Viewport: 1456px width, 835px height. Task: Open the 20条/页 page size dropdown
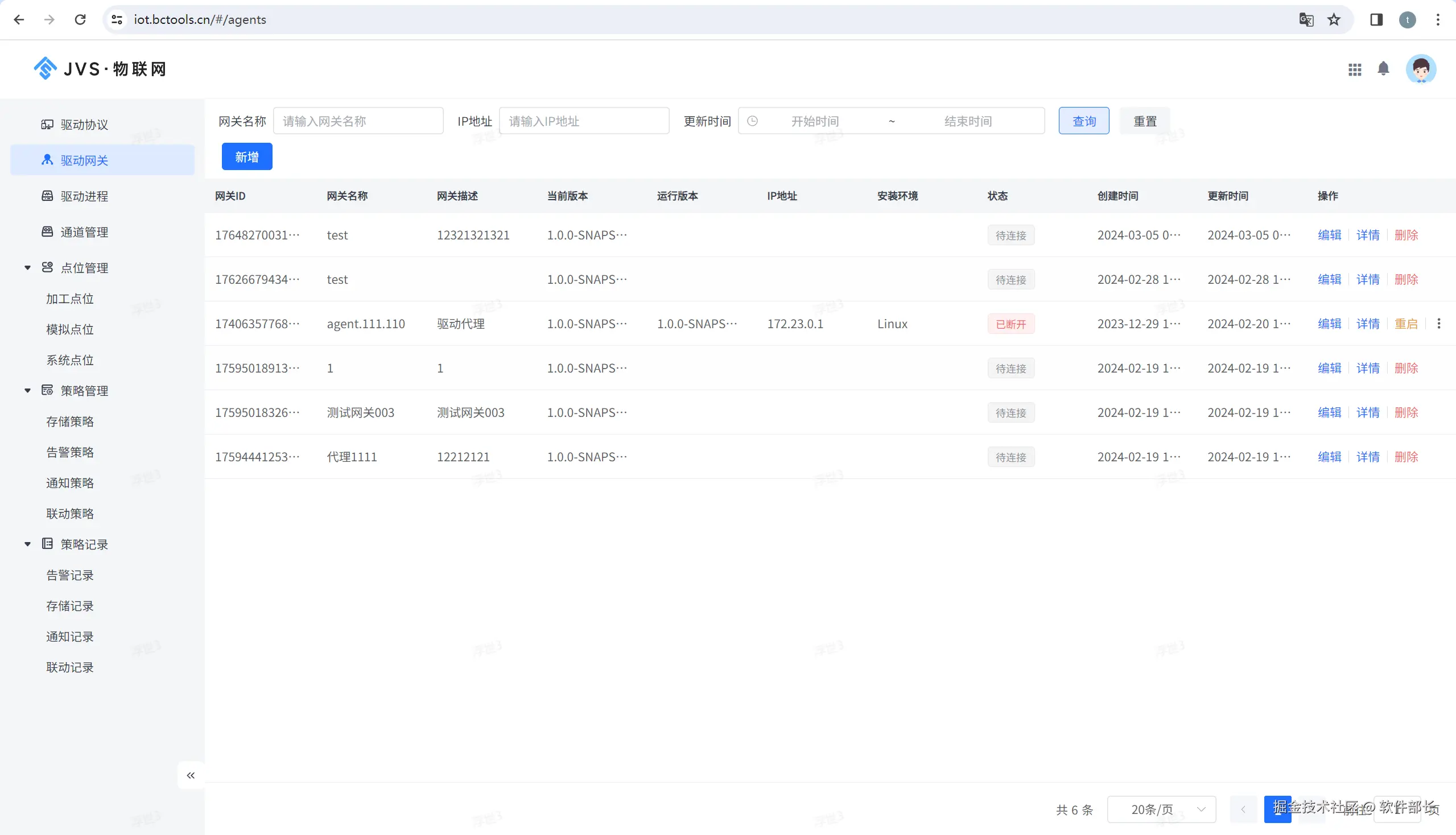coord(1161,809)
